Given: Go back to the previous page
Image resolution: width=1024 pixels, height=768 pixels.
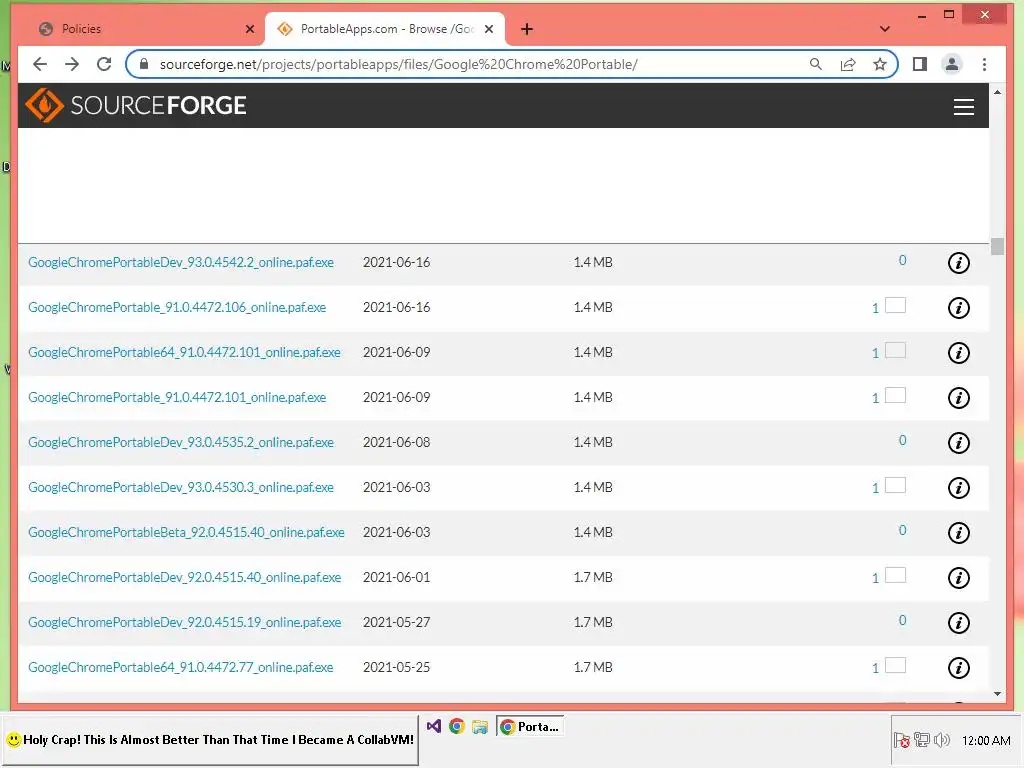Looking at the screenshot, I should 40,64.
